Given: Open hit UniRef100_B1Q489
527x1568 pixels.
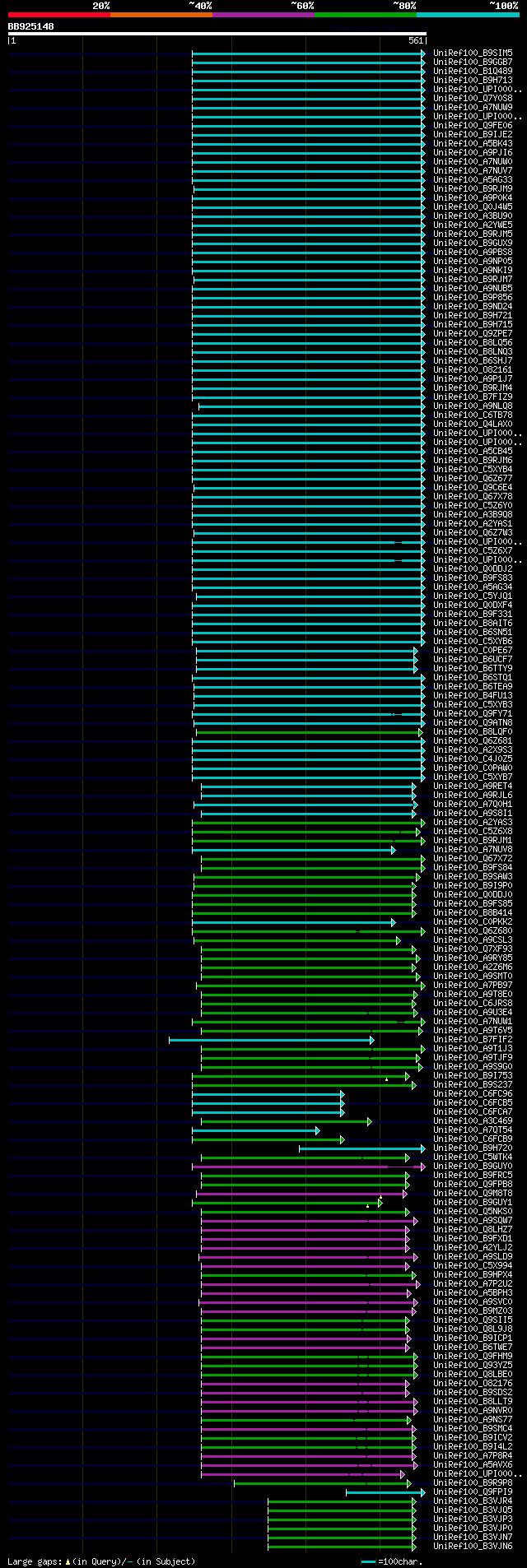Looking at the screenshot, I should click(473, 71).
